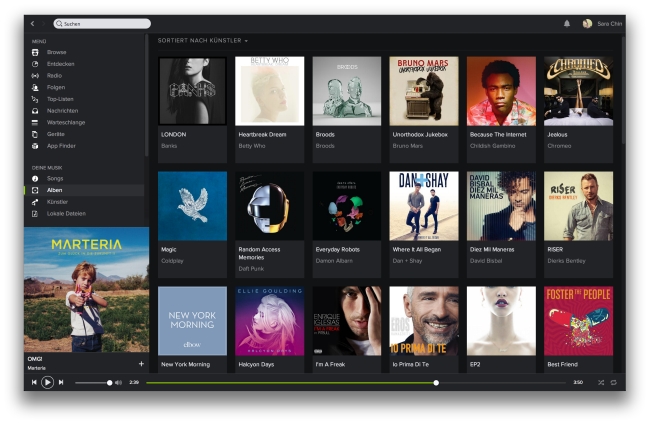
Task: Click the speaker volume icon
Action: click(x=118, y=382)
